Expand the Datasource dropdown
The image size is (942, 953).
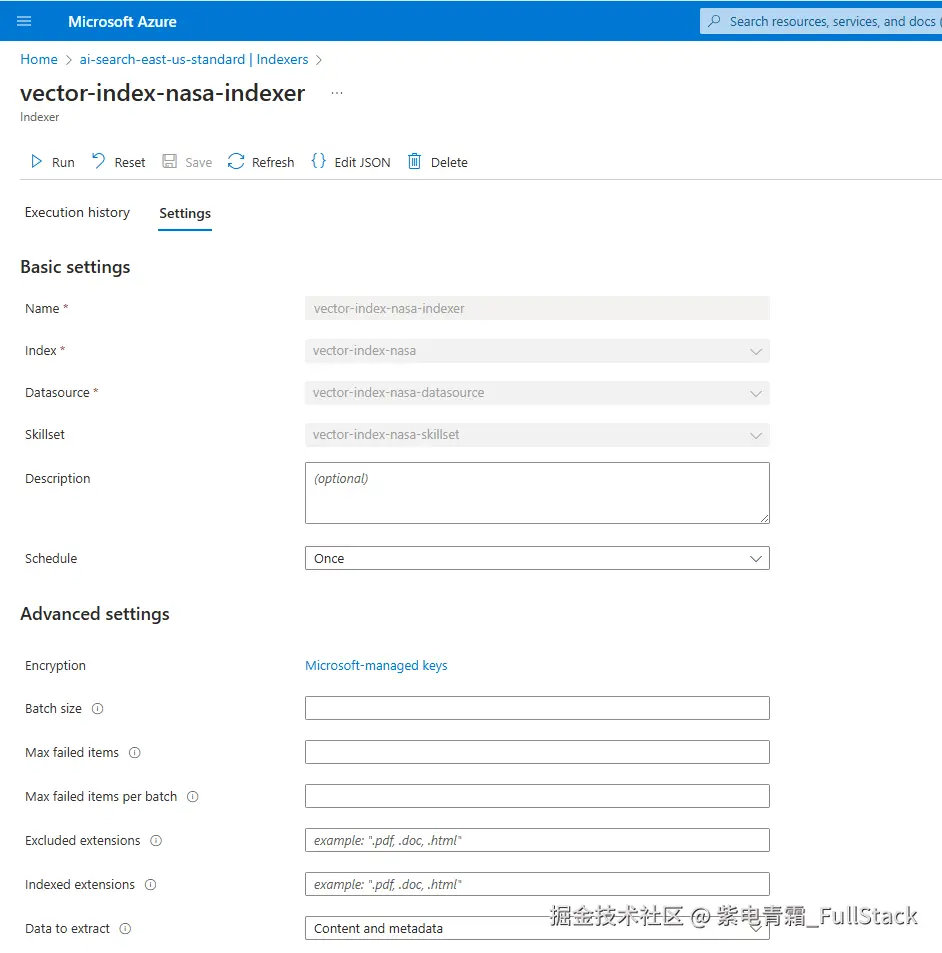tap(537, 393)
